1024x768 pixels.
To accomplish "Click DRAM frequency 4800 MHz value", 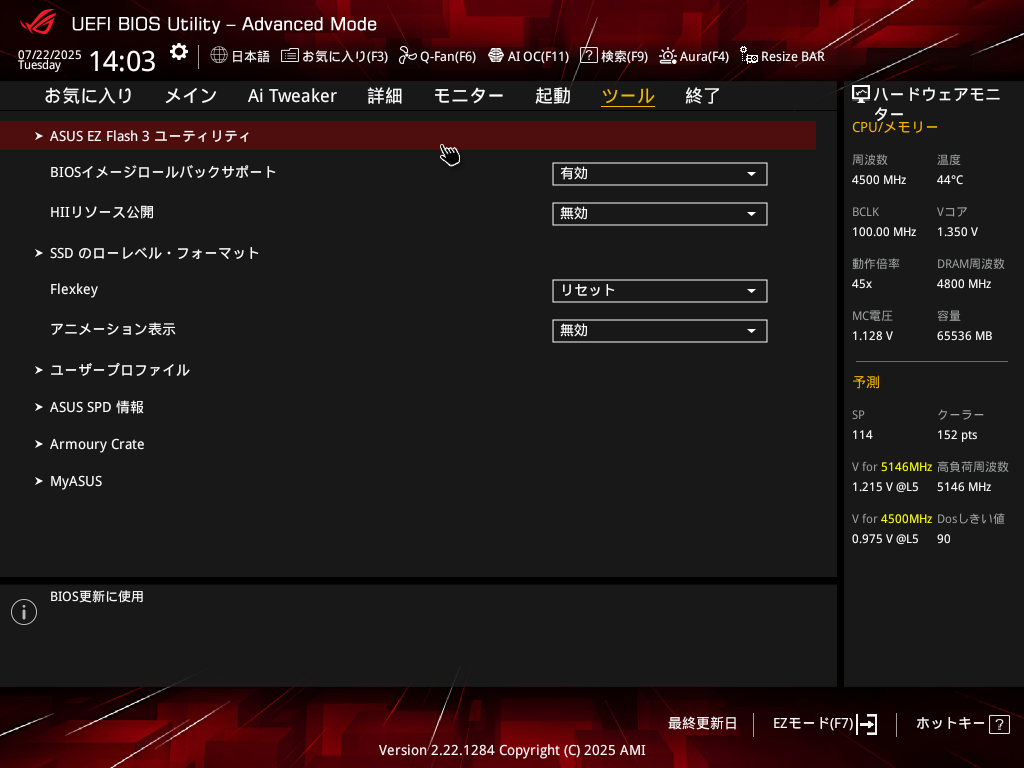I will 964,284.
